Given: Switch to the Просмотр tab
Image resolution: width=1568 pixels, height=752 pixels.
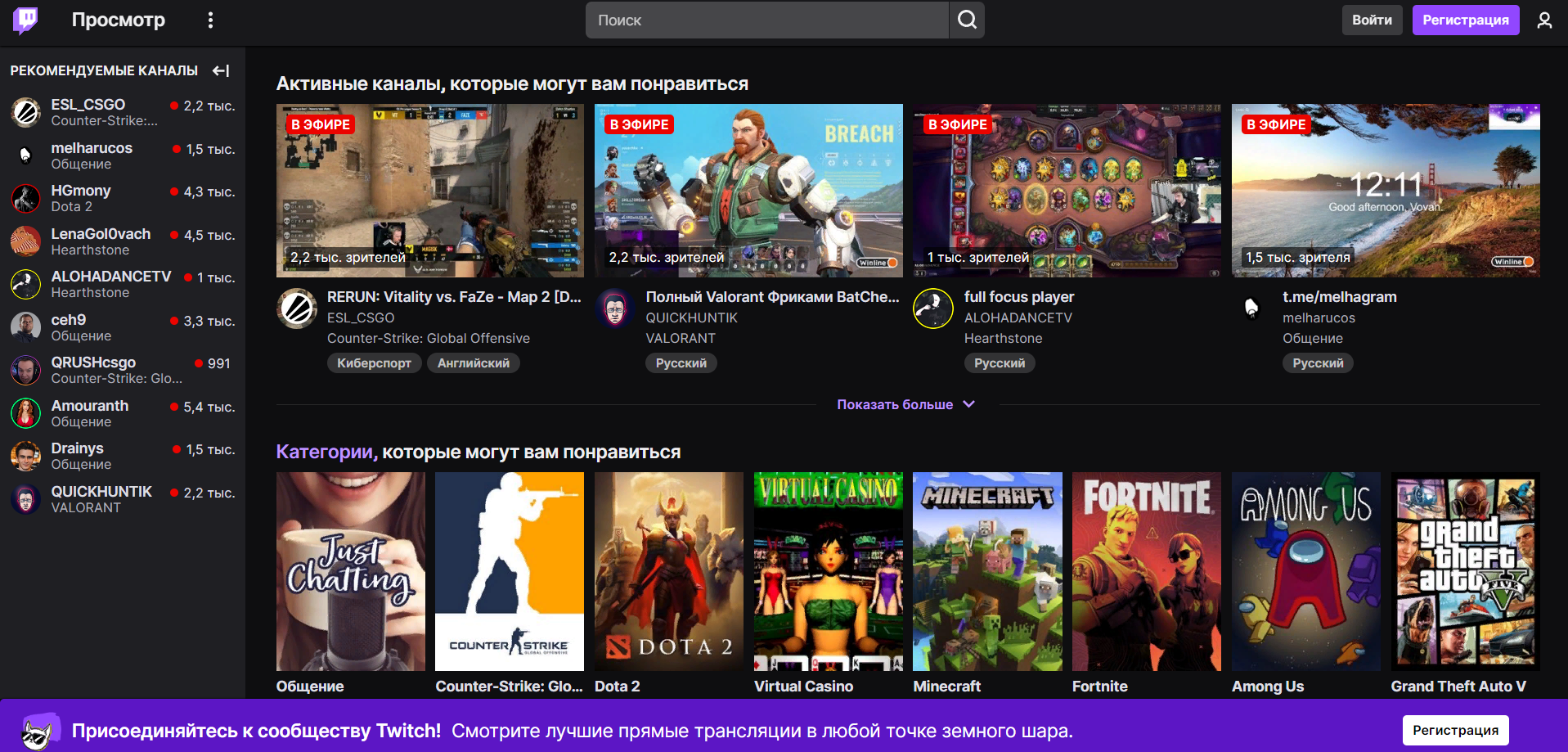Looking at the screenshot, I should (119, 20).
